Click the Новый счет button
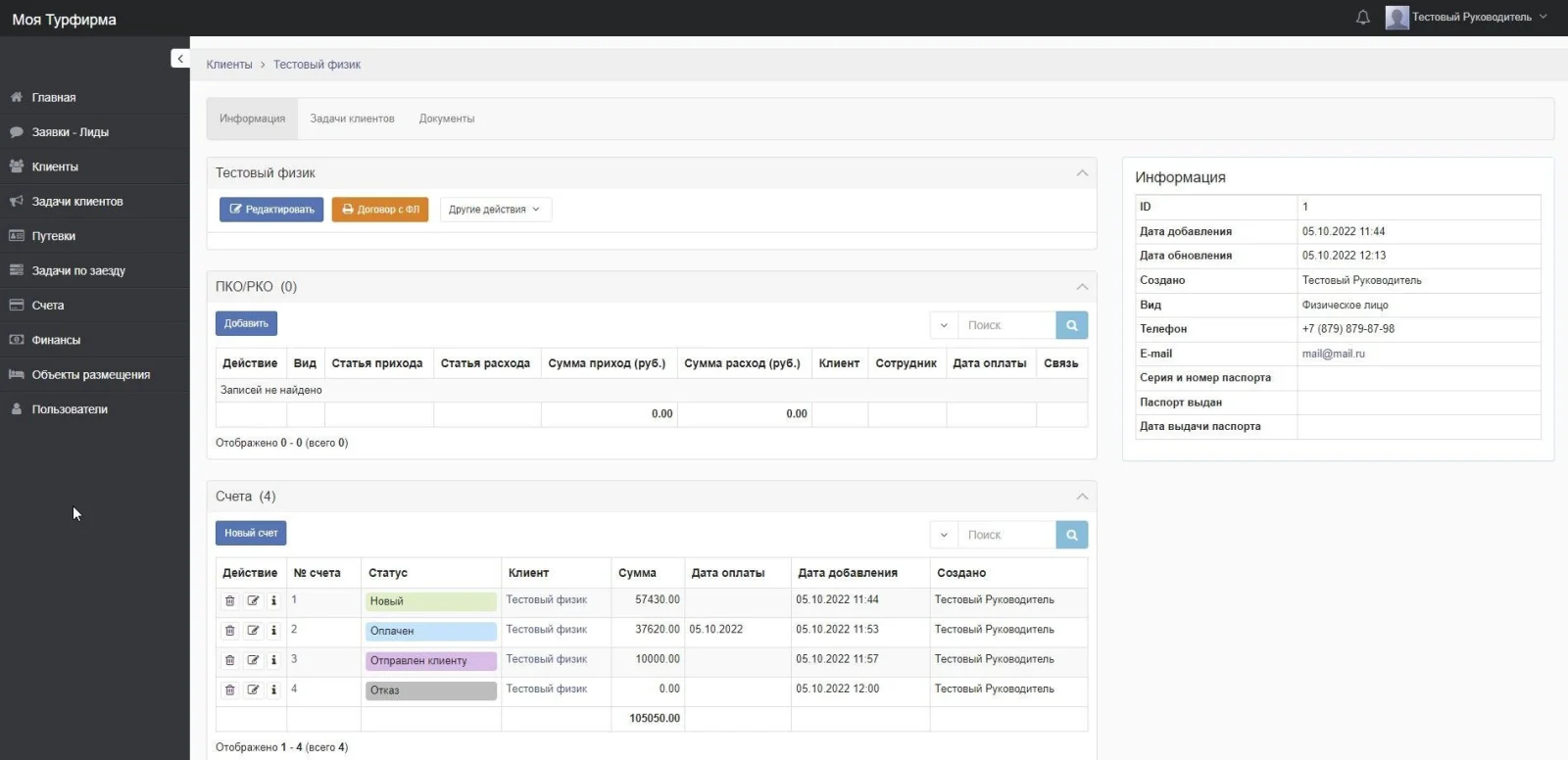 pos(251,533)
